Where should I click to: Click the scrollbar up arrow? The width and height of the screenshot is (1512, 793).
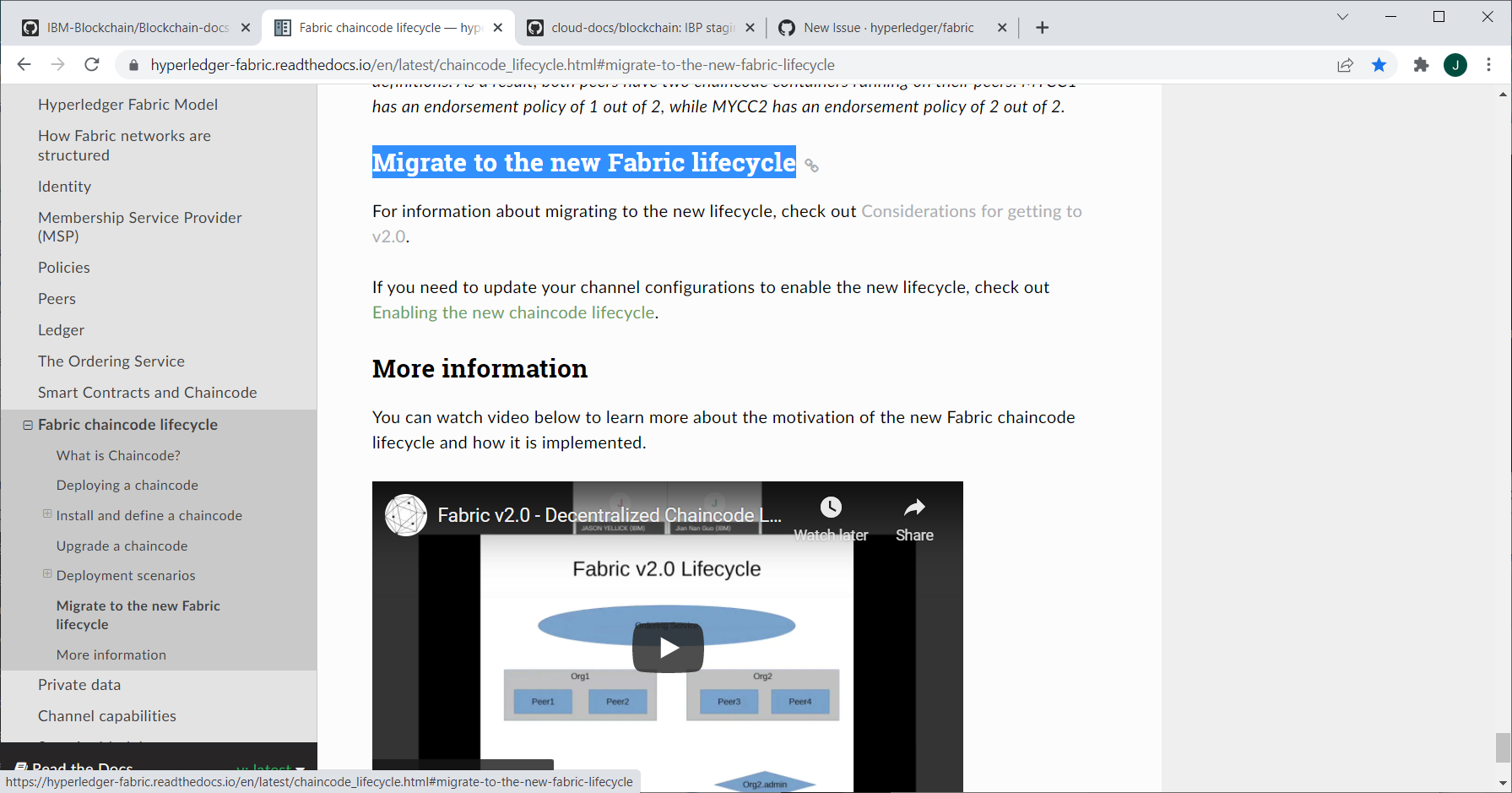(1503, 94)
